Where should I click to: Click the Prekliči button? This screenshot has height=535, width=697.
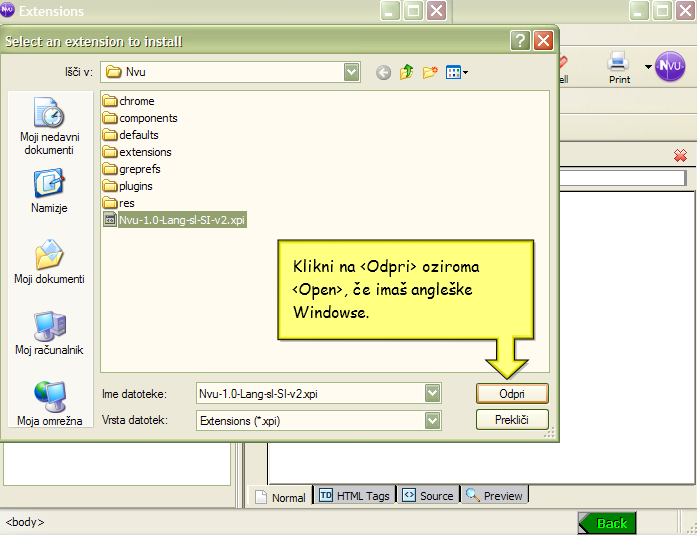point(511,420)
